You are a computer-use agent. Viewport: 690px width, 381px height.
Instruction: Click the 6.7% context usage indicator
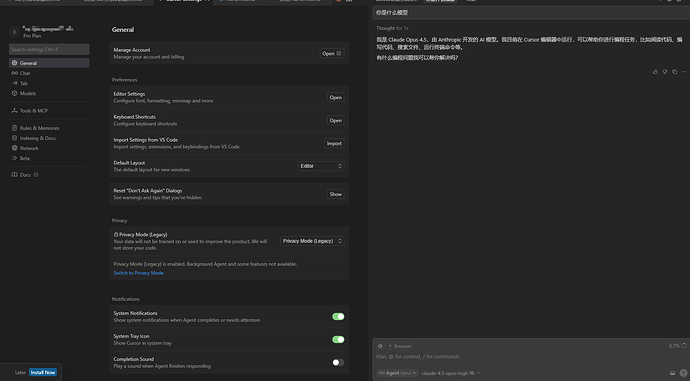[677, 346]
